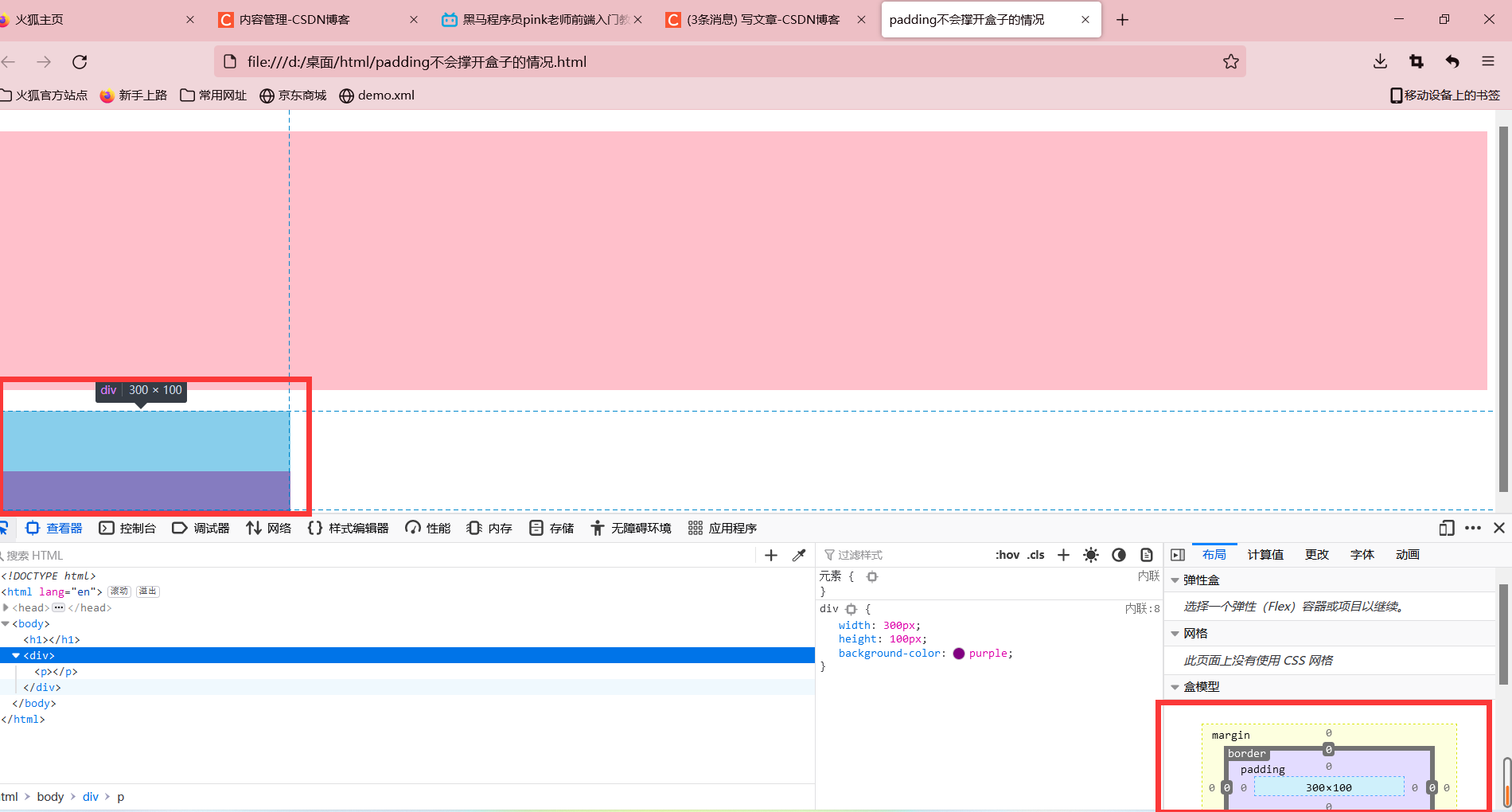Add a new CSS rule

[1063, 555]
